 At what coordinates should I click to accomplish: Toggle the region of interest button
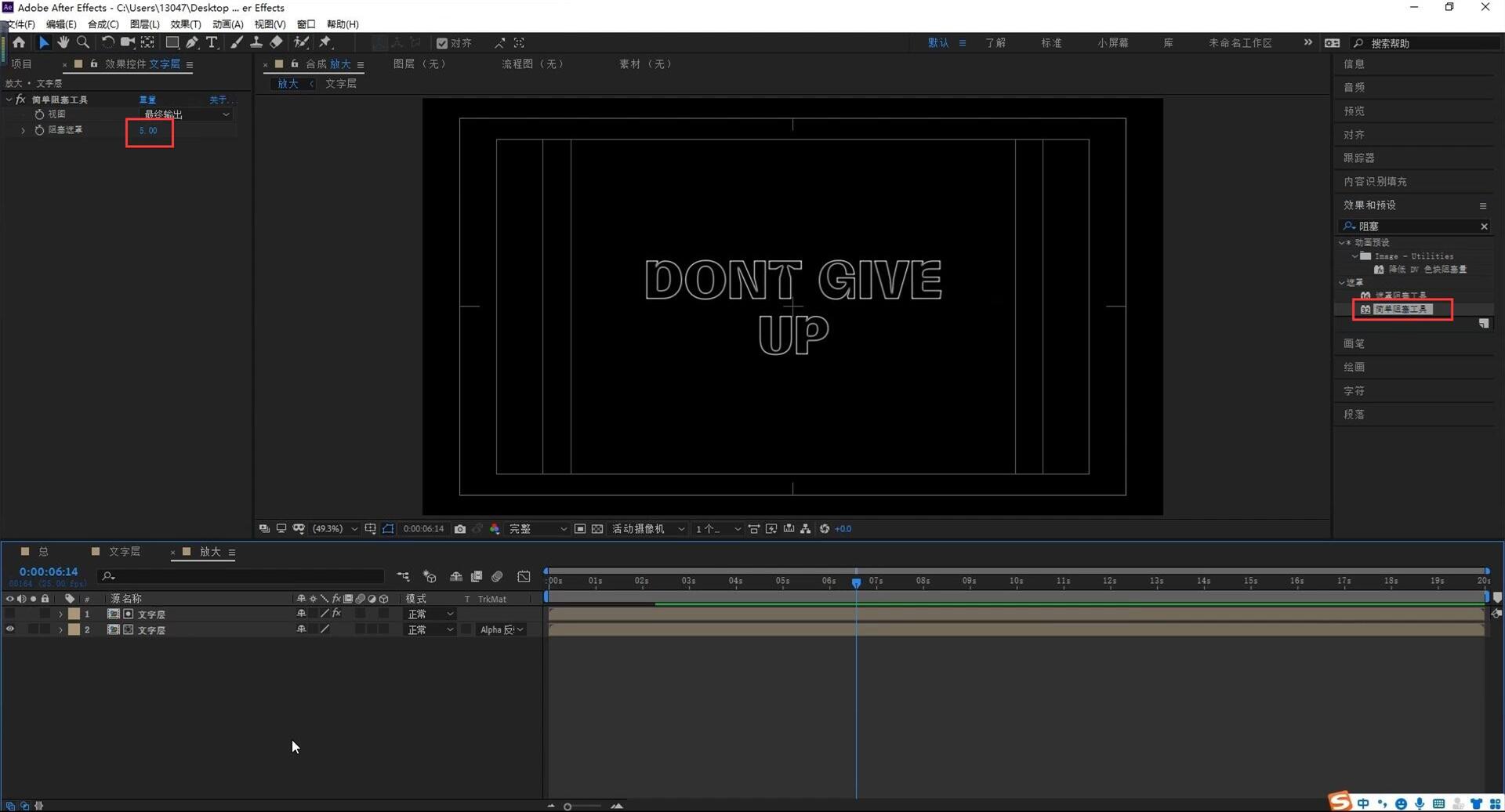(x=580, y=529)
